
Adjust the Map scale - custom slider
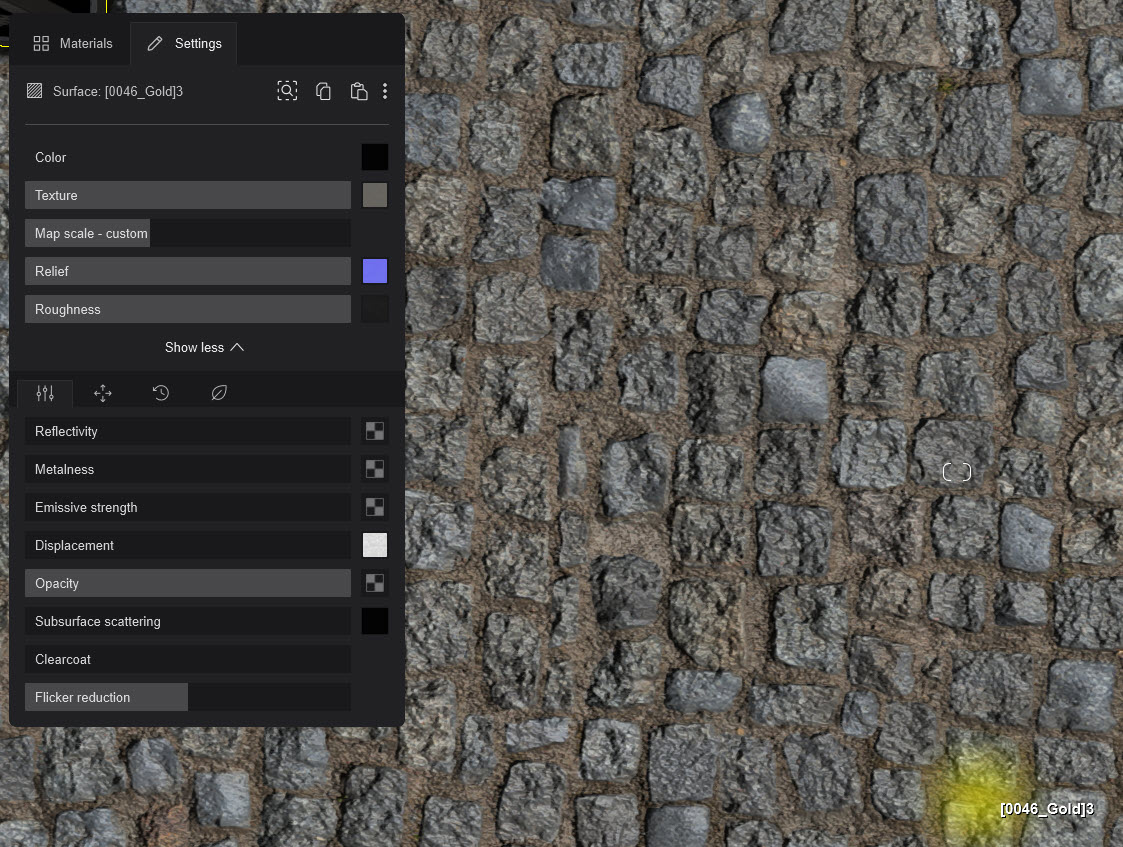click(188, 233)
